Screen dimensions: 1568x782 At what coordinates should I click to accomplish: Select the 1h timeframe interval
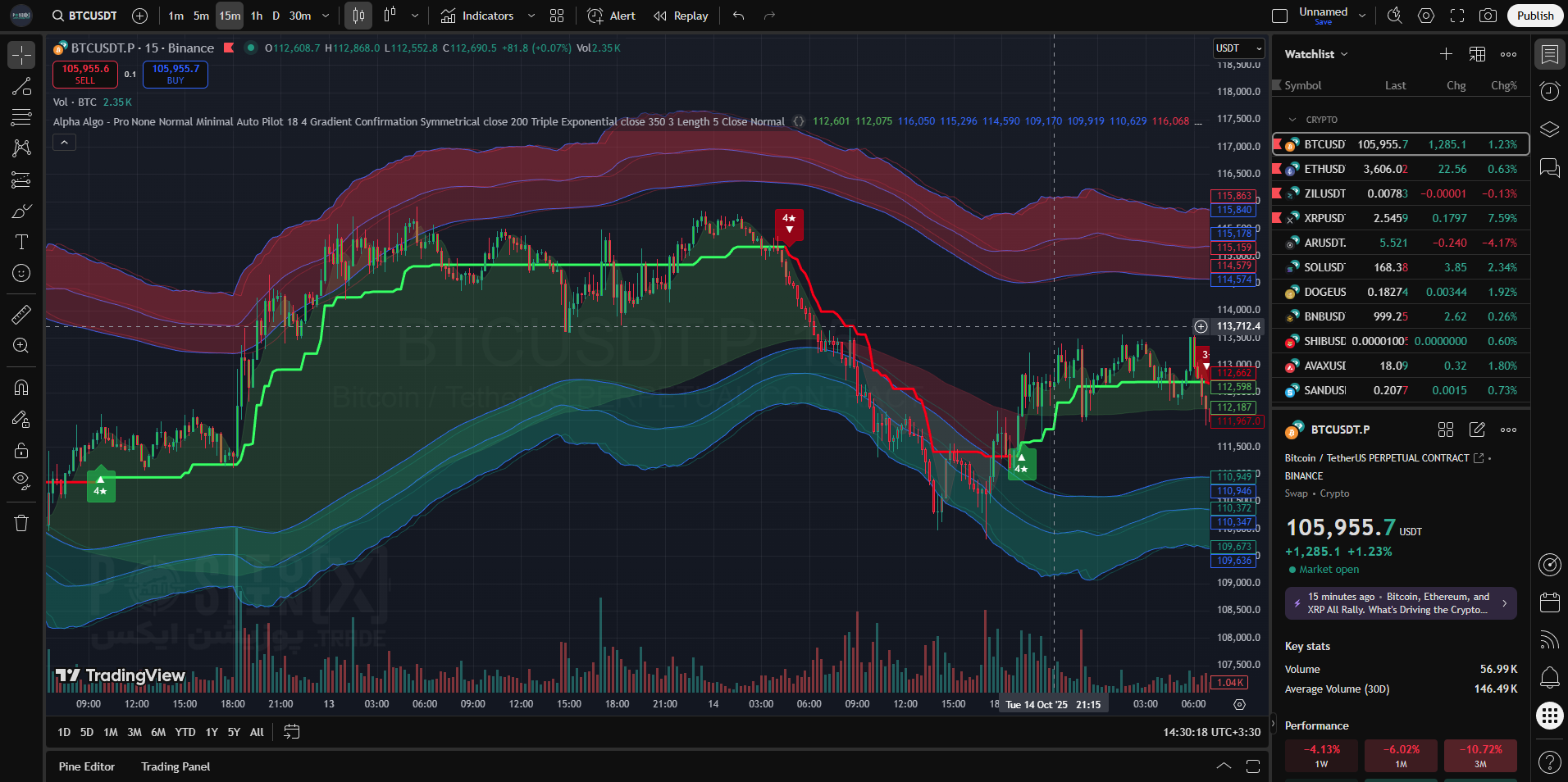257,16
